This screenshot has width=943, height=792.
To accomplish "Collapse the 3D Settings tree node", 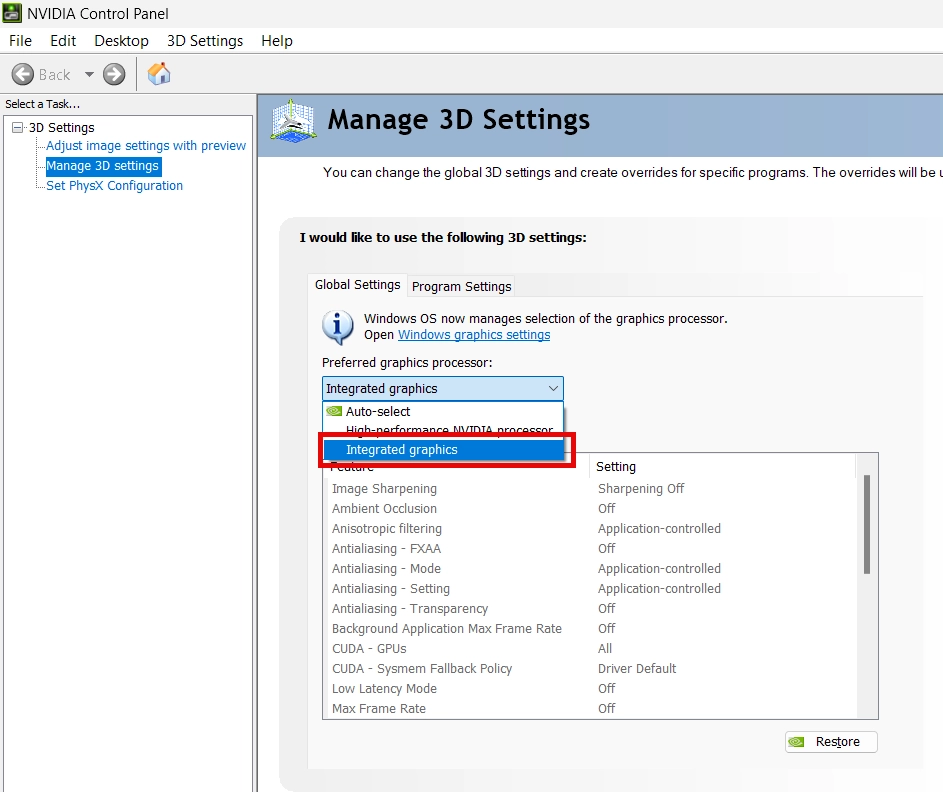I will click(x=18, y=128).
